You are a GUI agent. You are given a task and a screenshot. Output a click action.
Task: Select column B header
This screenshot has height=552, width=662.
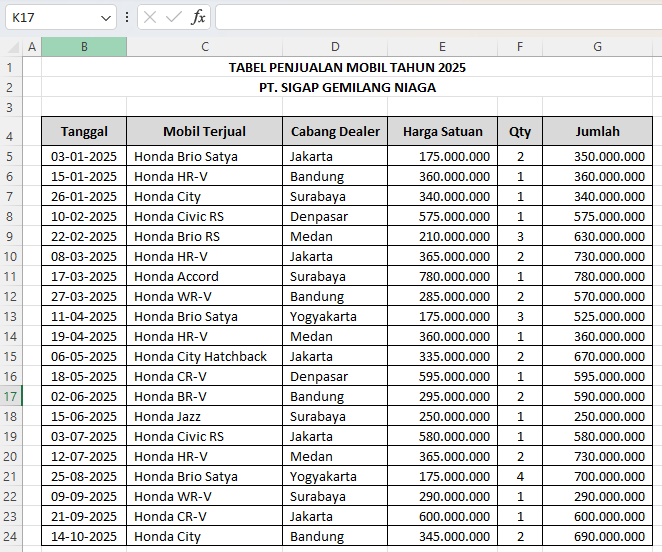84,47
